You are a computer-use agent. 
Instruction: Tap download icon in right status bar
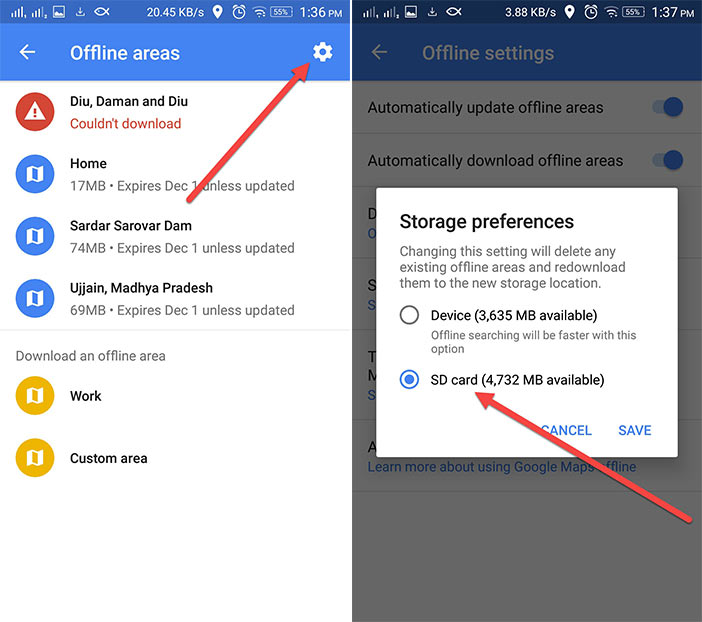point(432,12)
